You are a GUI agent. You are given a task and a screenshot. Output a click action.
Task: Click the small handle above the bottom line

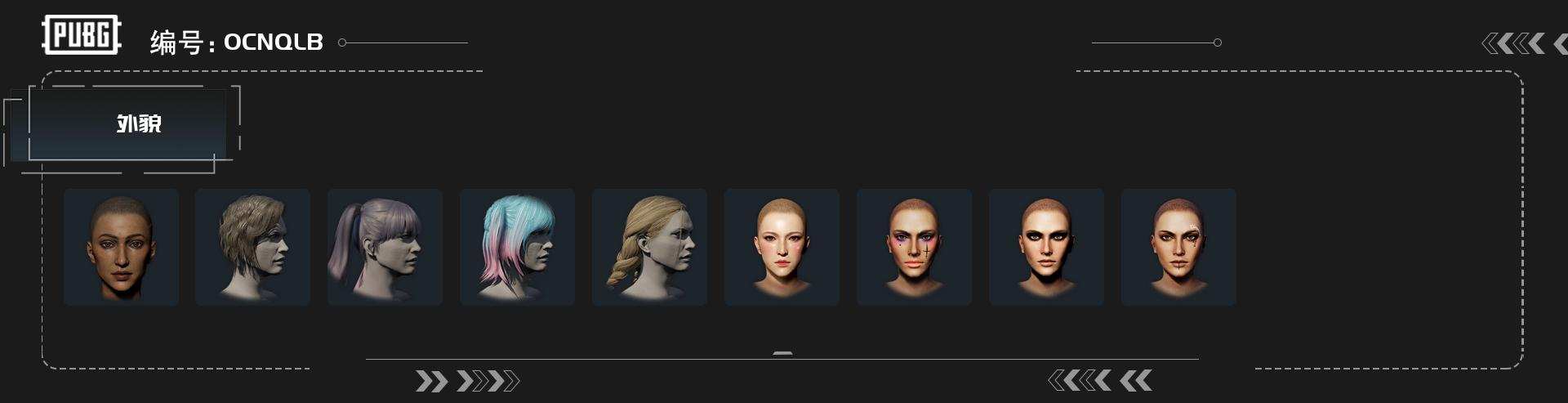782,353
